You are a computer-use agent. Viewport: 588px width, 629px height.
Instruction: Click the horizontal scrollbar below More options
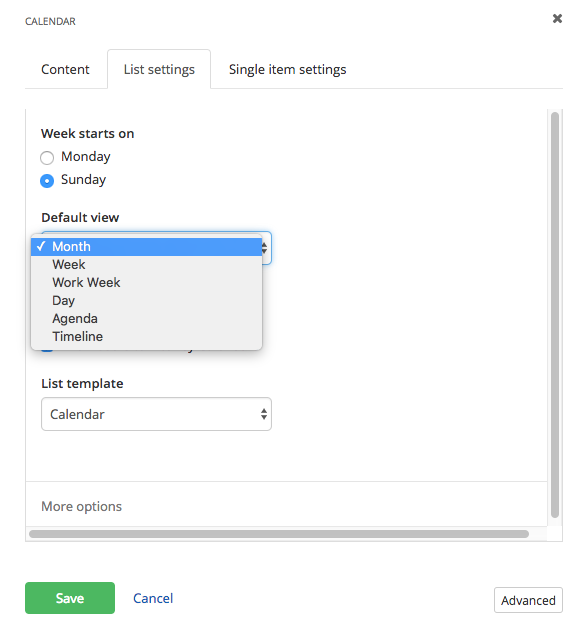[x=279, y=534]
